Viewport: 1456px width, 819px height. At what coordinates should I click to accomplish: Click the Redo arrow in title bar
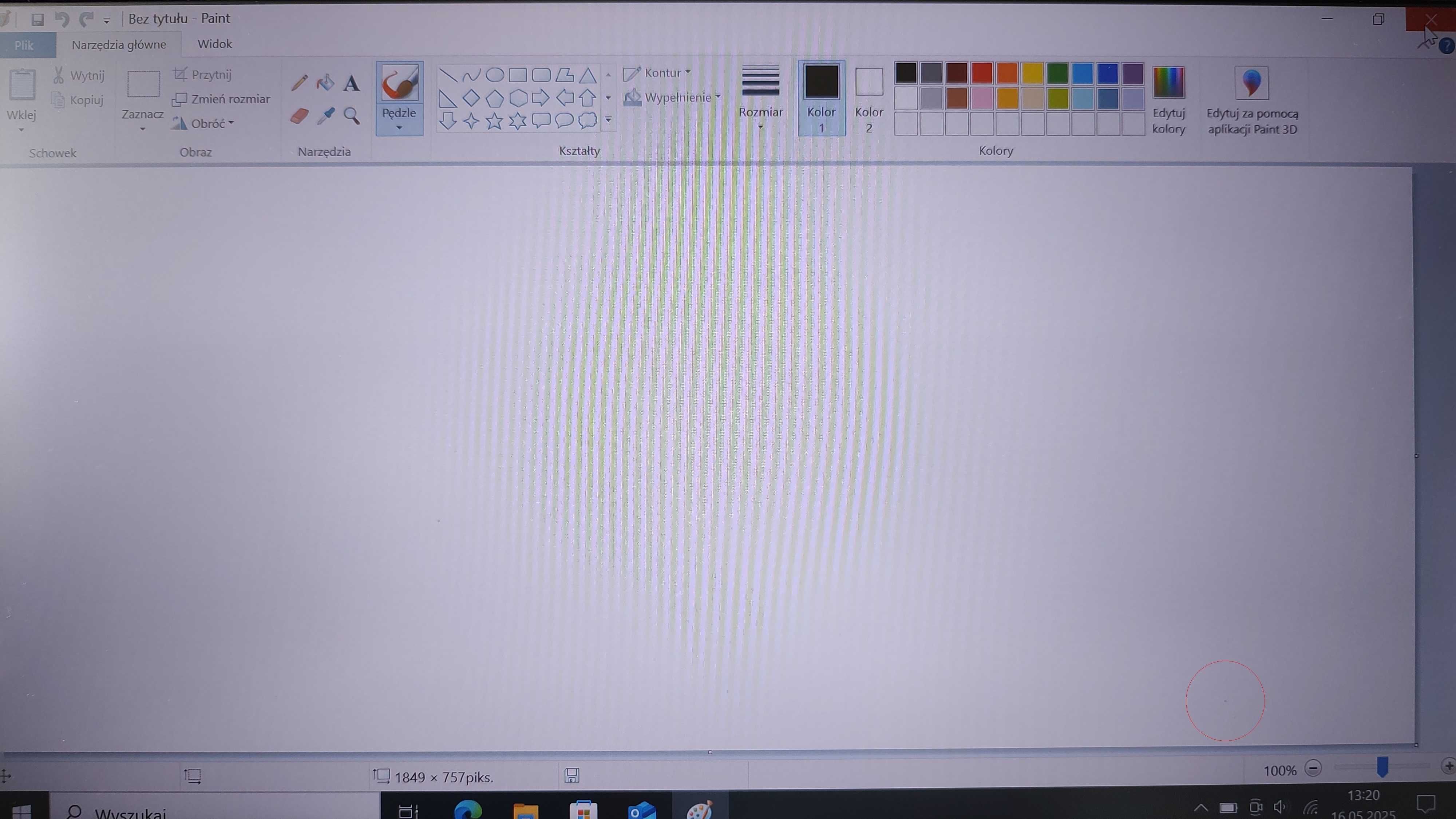tap(86, 20)
